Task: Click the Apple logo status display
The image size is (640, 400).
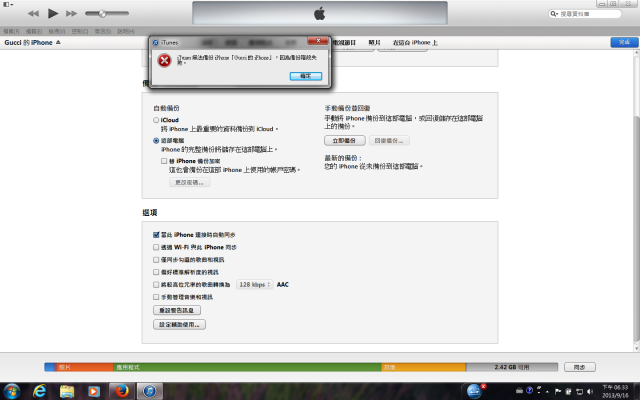Action: [320, 13]
